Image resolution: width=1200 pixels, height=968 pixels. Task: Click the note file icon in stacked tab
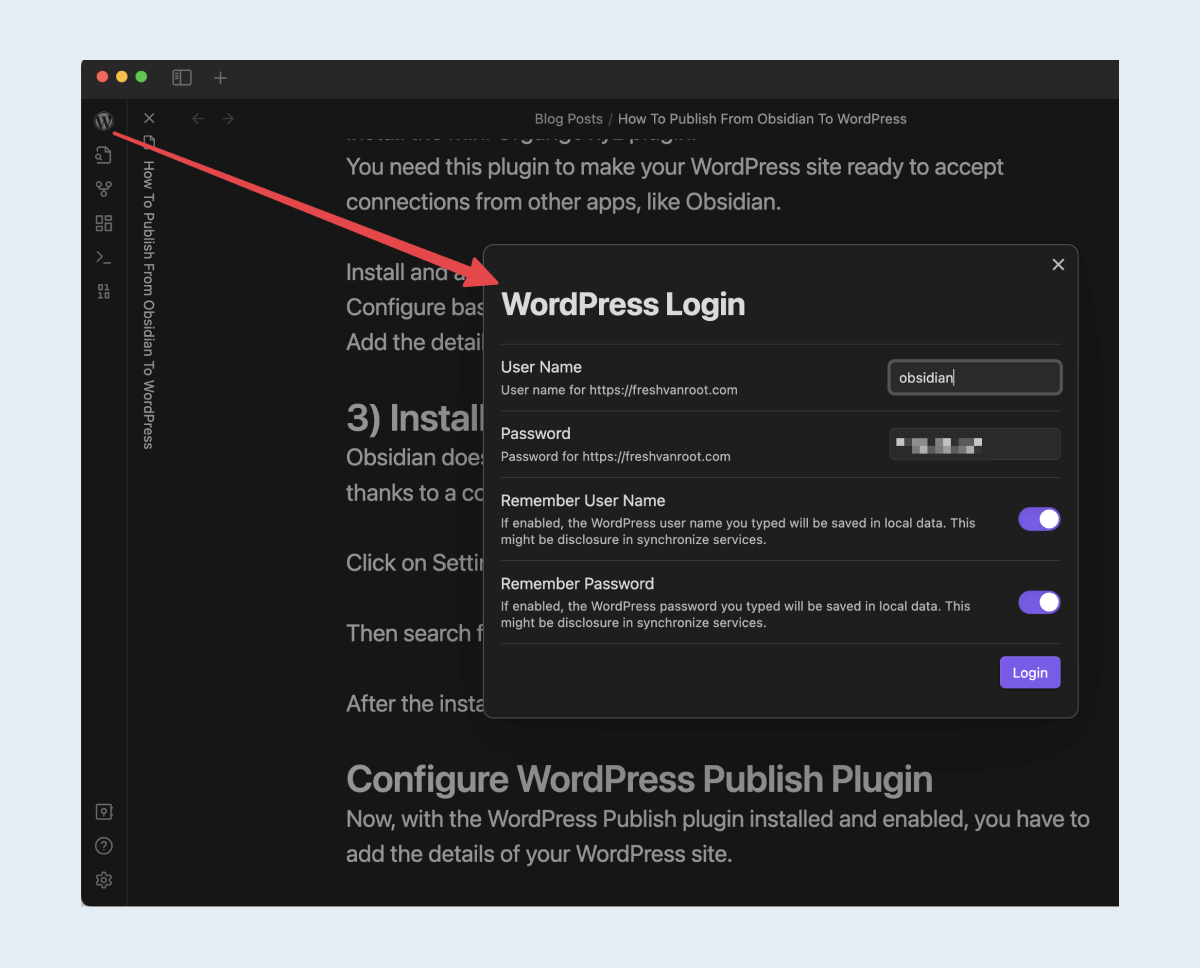coord(149,142)
